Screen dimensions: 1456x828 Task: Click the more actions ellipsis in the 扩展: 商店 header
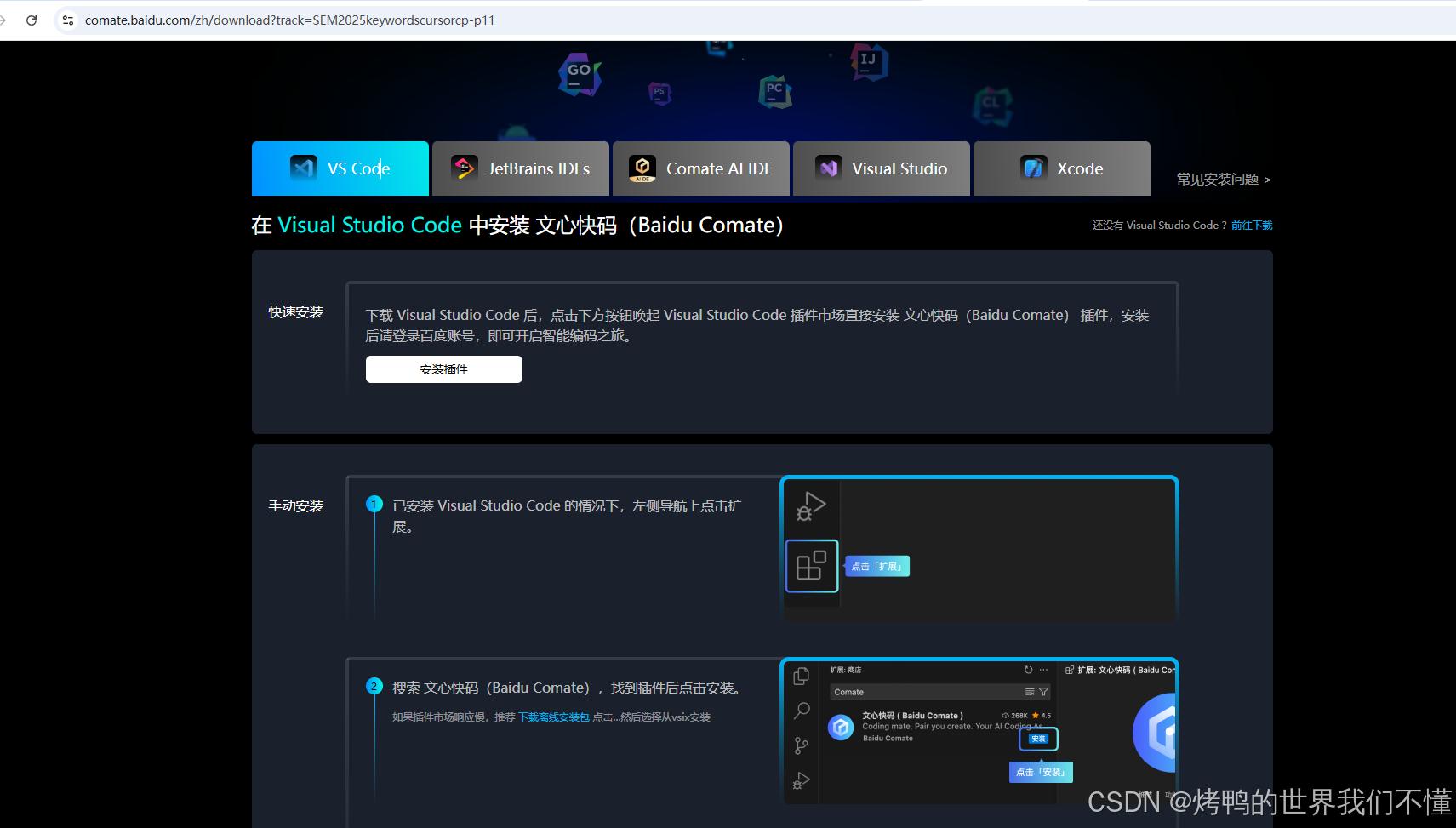(1044, 670)
